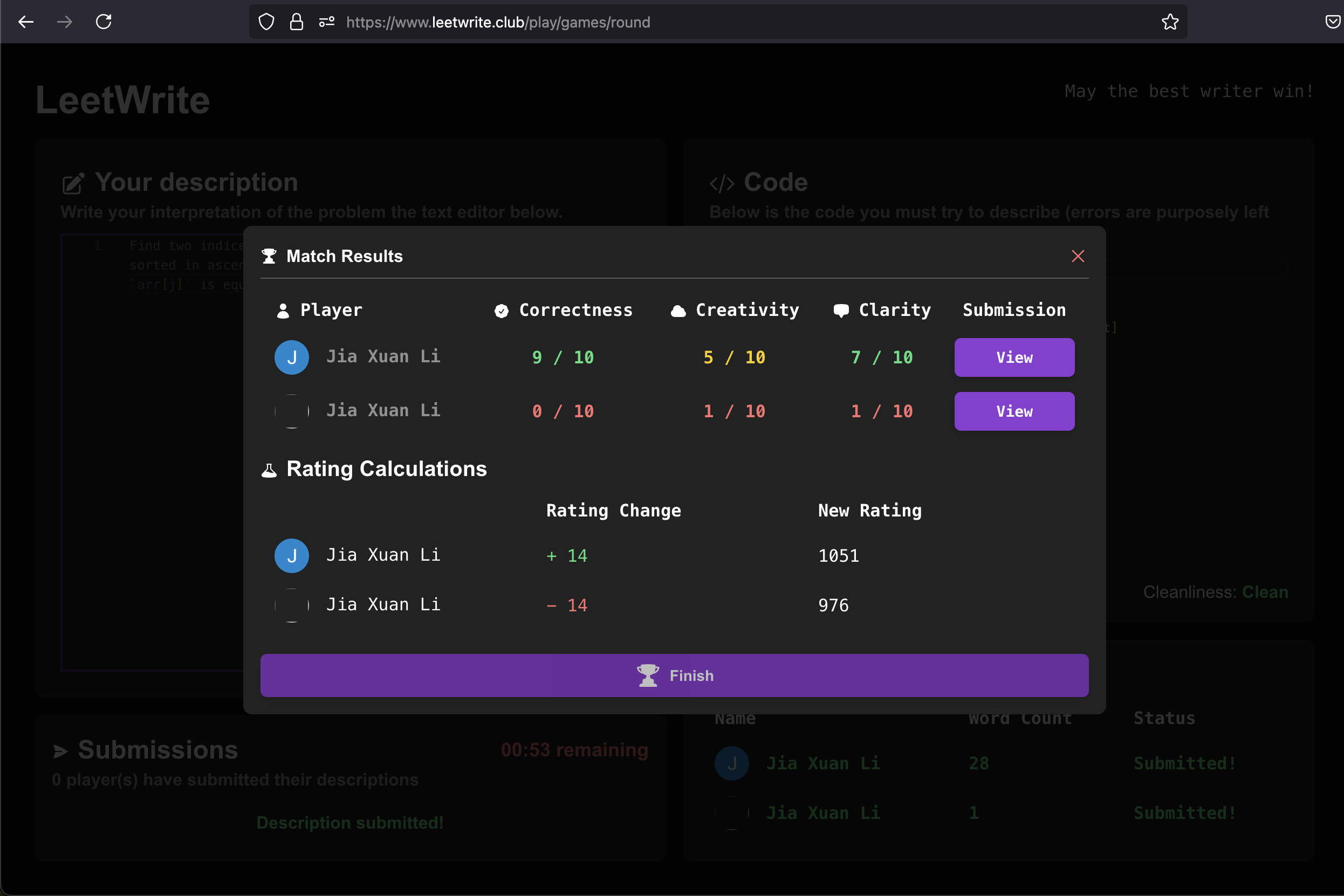Open site permissions icon in address bar
The image size is (1344, 896).
click(x=326, y=22)
